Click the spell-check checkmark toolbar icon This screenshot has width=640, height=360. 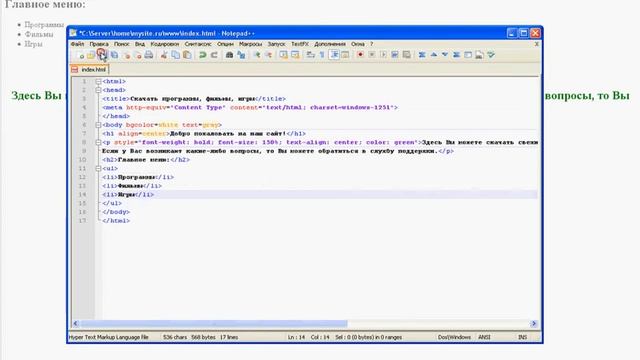[491, 55]
